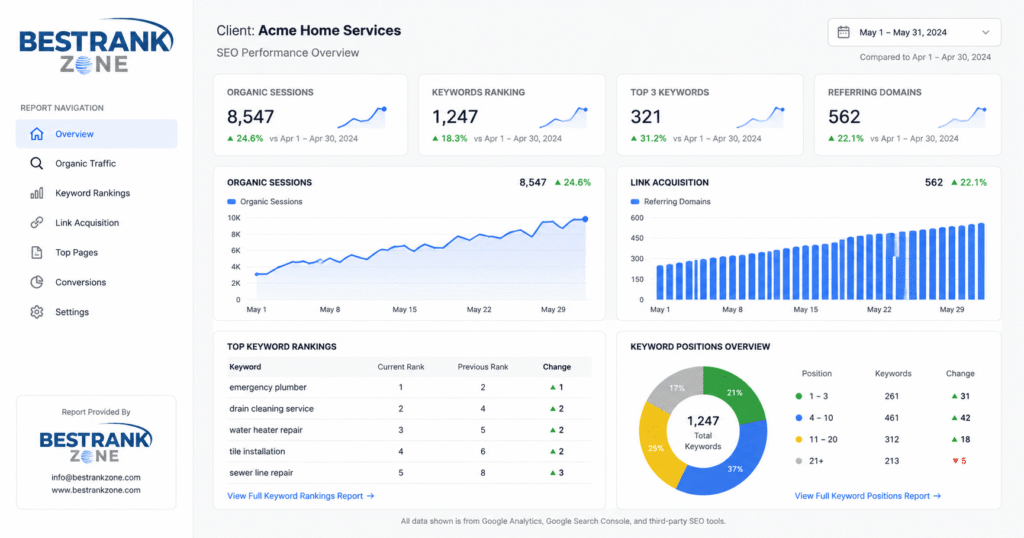This screenshot has width=1024, height=538.
Task: Click the BestRank Zone logo in provider card
Action: (x=96, y=443)
